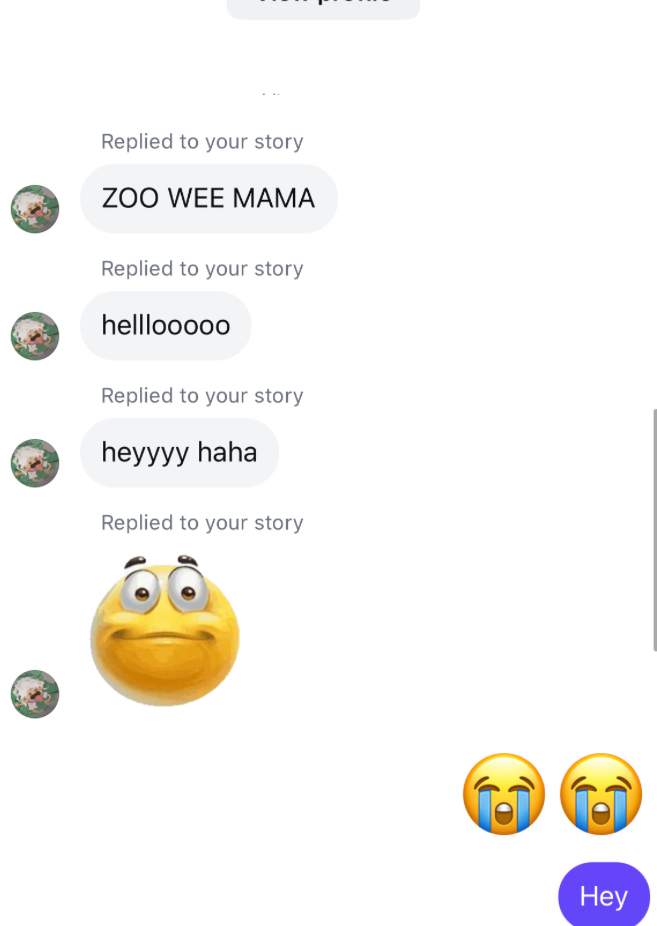Open story reply label above heyyyy haha
This screenshot has width=657, height=926.
(x=202, y=396)
